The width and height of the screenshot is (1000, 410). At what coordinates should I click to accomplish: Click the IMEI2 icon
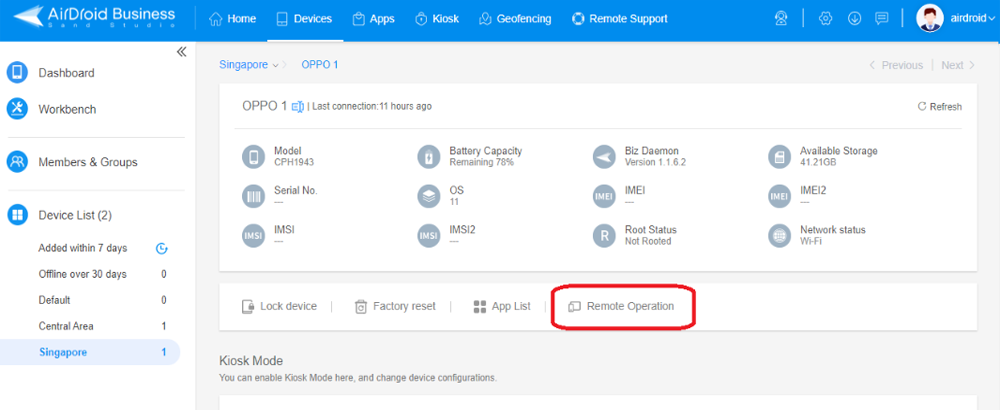[779, 196]
